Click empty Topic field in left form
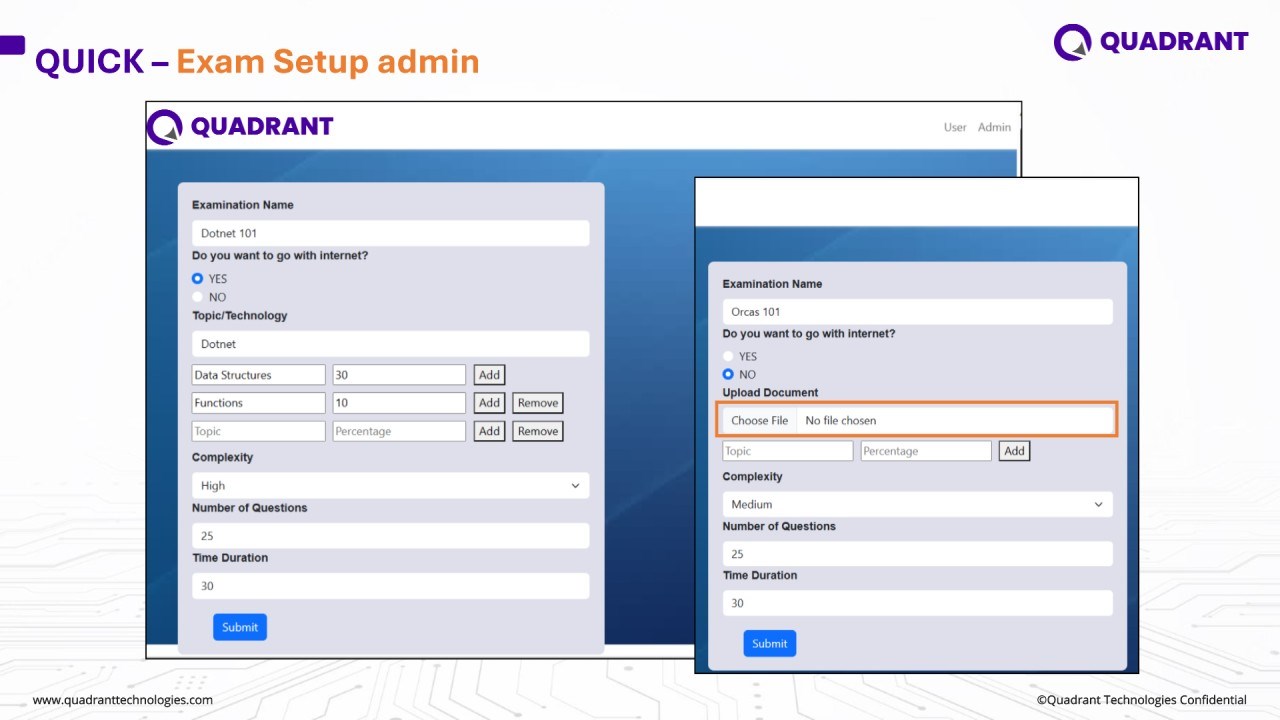This screenshot has width=1280, height=720. pyautogui.click(x=259, y=431)
